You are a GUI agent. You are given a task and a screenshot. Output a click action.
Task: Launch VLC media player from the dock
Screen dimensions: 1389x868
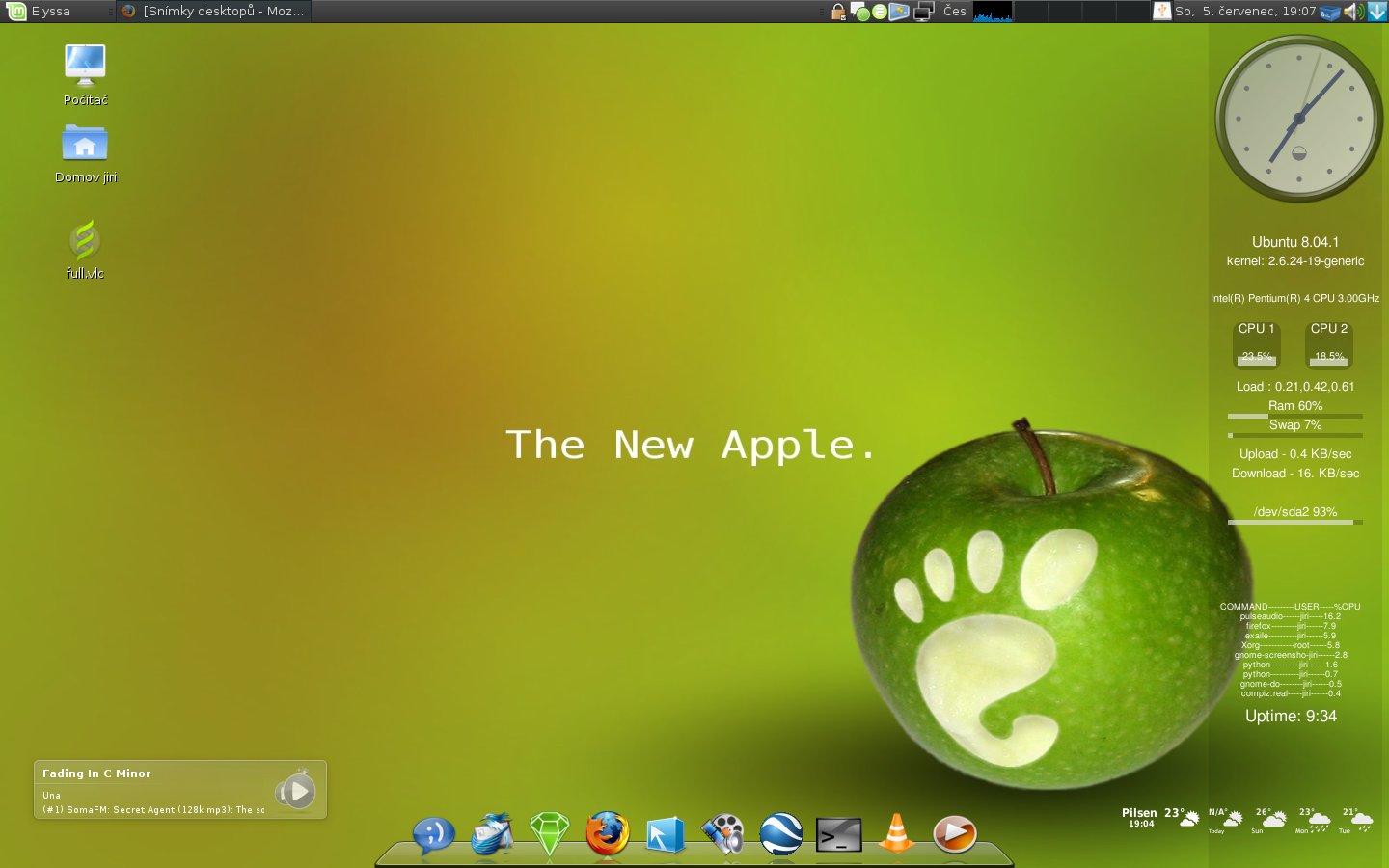(897, 834)
